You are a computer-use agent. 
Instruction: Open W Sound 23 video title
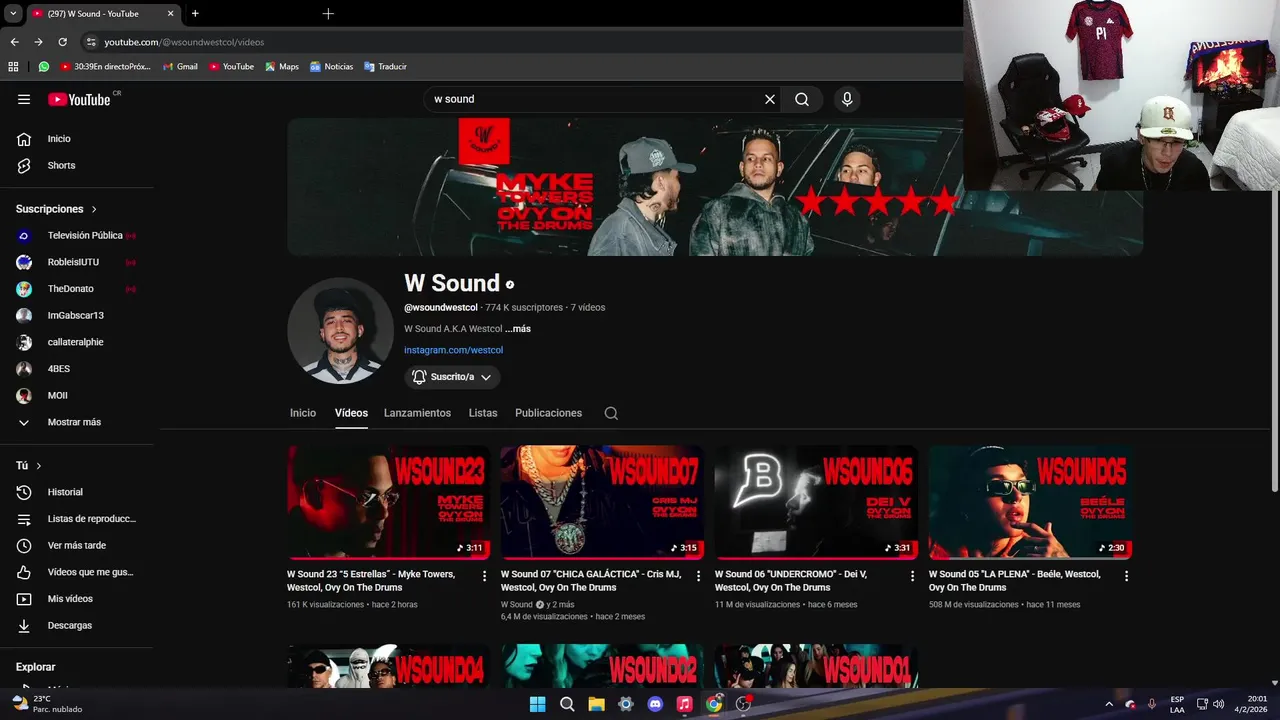point(371,581)
